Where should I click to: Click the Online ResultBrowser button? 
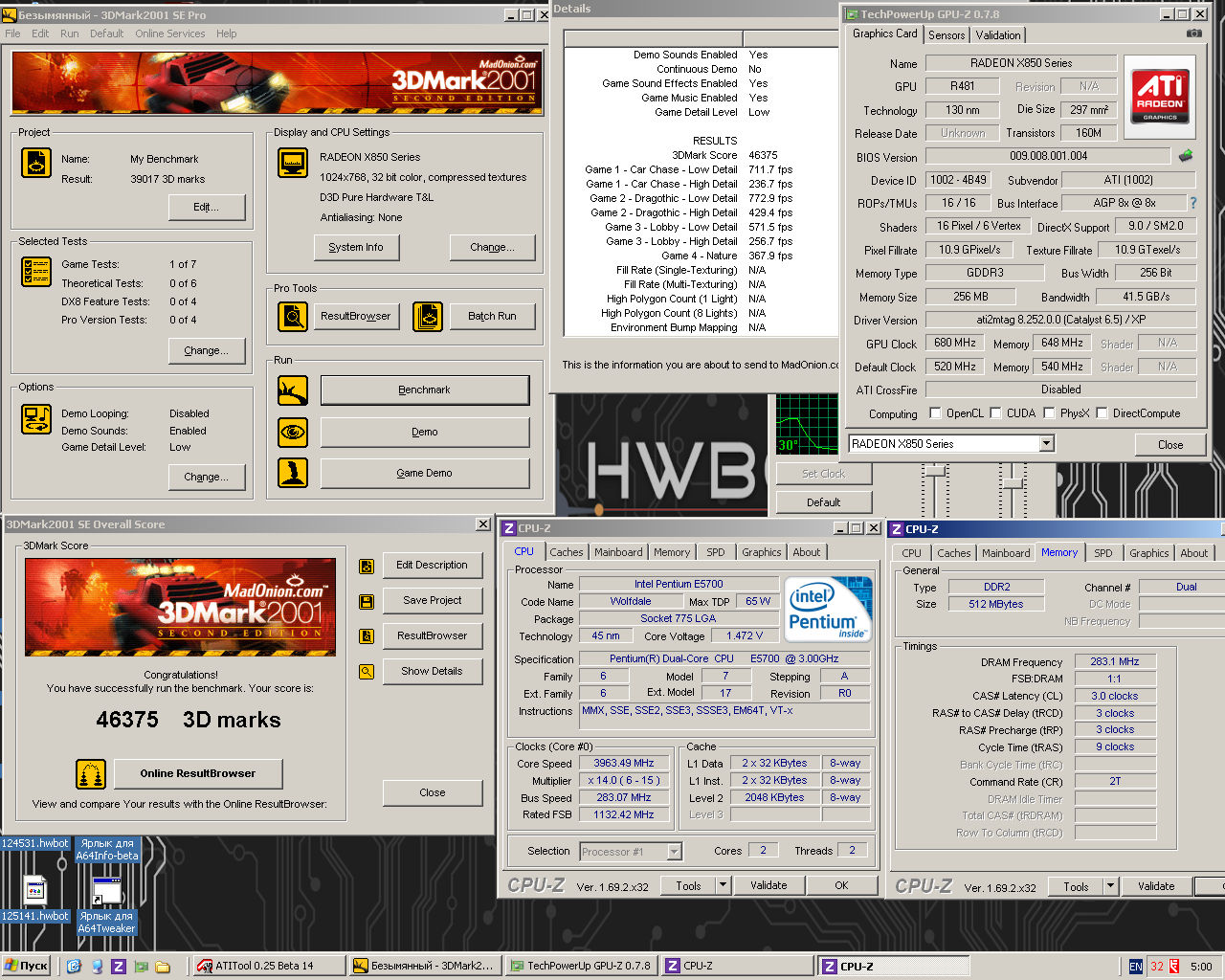point(198,773)
